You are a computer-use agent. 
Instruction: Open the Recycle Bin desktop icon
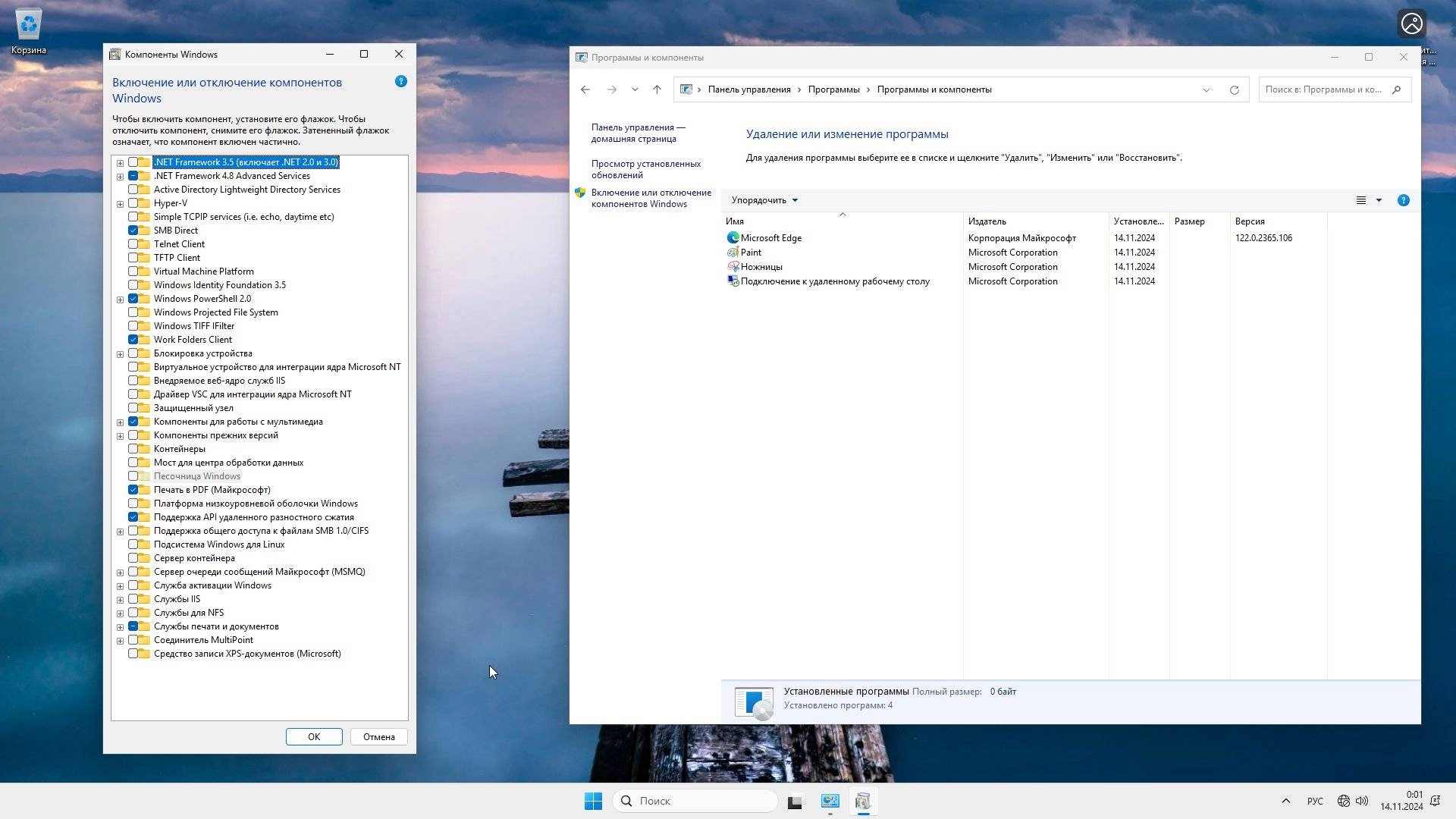(x=29, y=32)
